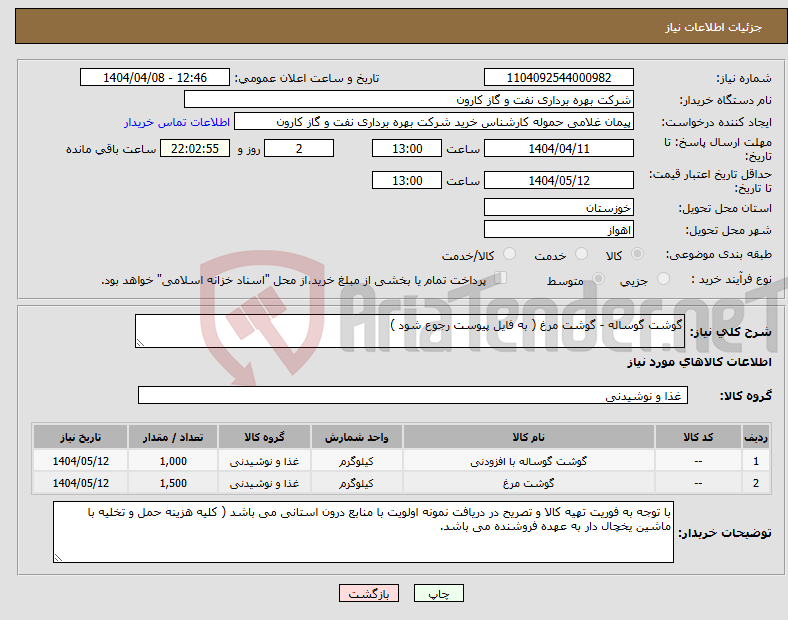Select the خدمت radio button
The height and width of the screenshot is (620, 788).
pos(581,254)
